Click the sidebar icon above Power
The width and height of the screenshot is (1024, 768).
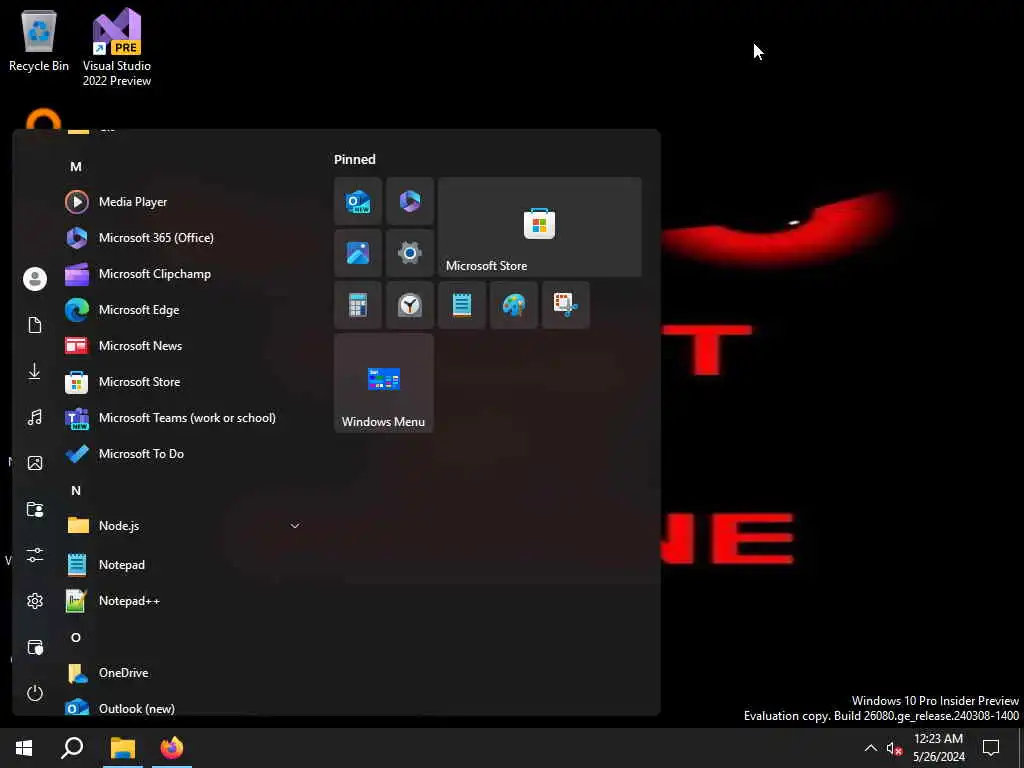pos(35,647)
